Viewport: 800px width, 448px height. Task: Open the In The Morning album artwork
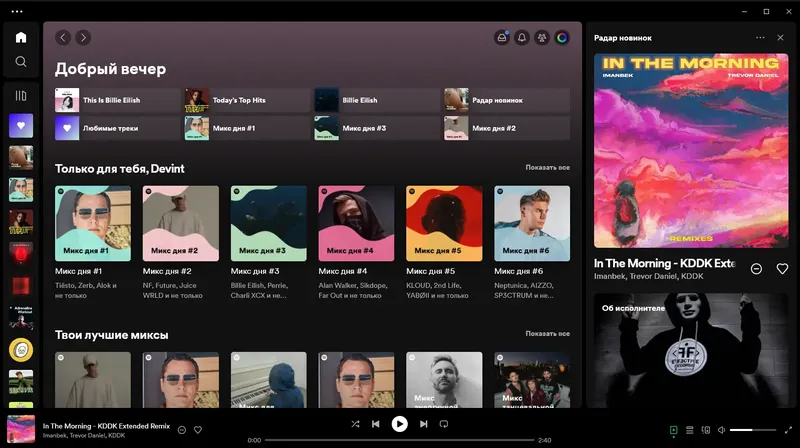click(x=691, y=151)
